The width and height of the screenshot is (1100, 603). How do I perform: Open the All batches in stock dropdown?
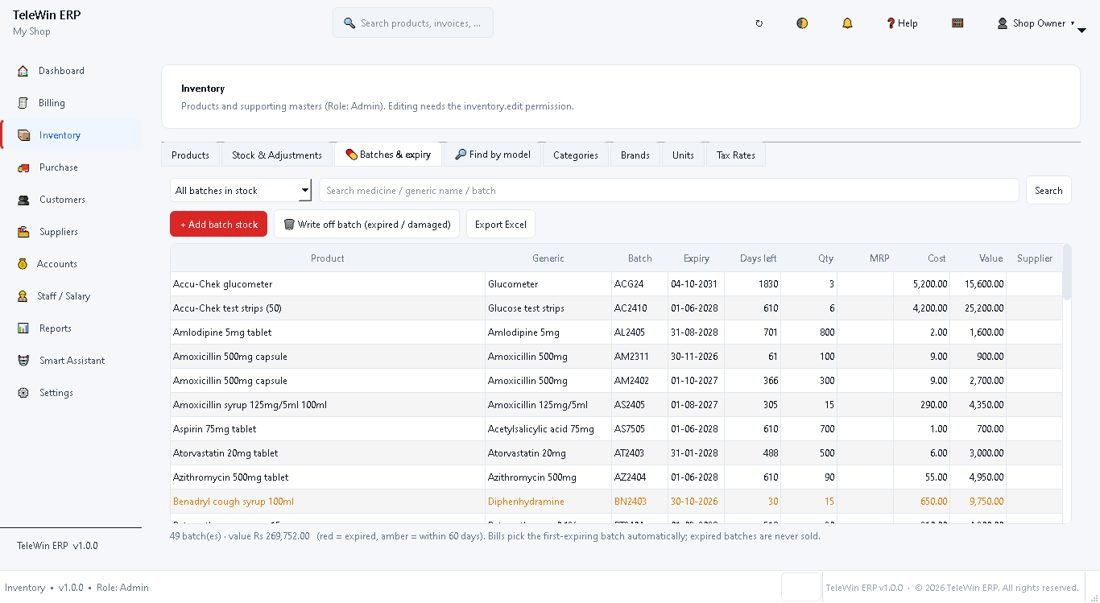tap(241, 191)
